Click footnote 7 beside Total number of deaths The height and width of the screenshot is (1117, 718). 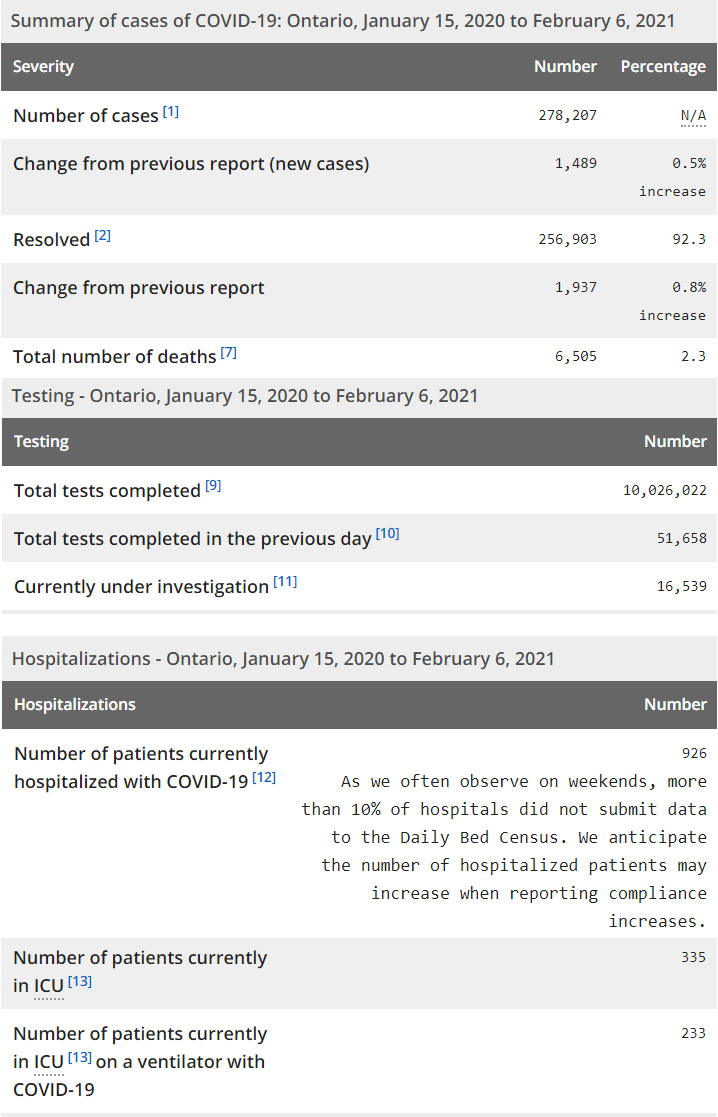229,353
